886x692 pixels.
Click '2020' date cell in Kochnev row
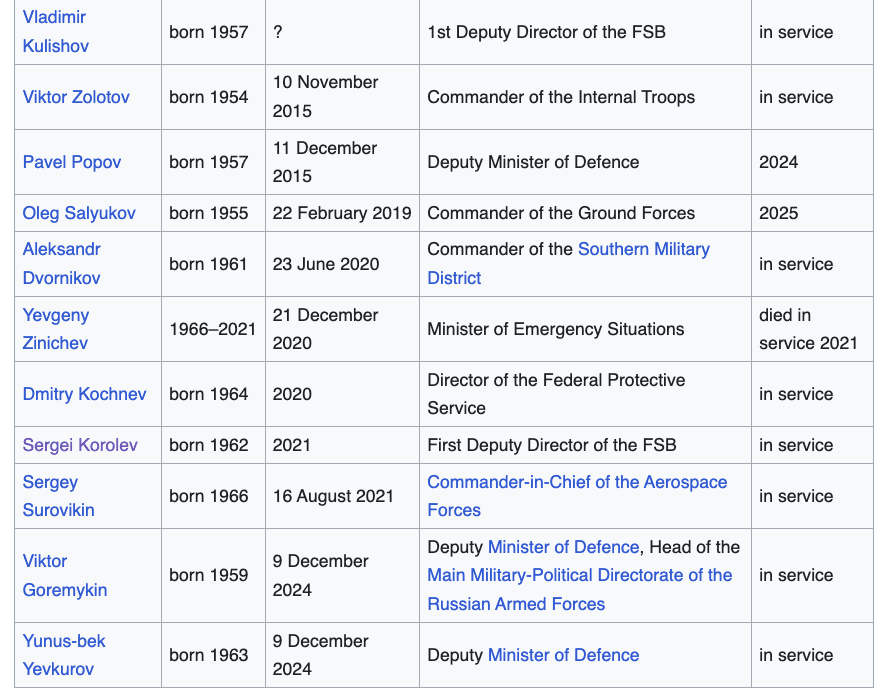coord(342,394)
